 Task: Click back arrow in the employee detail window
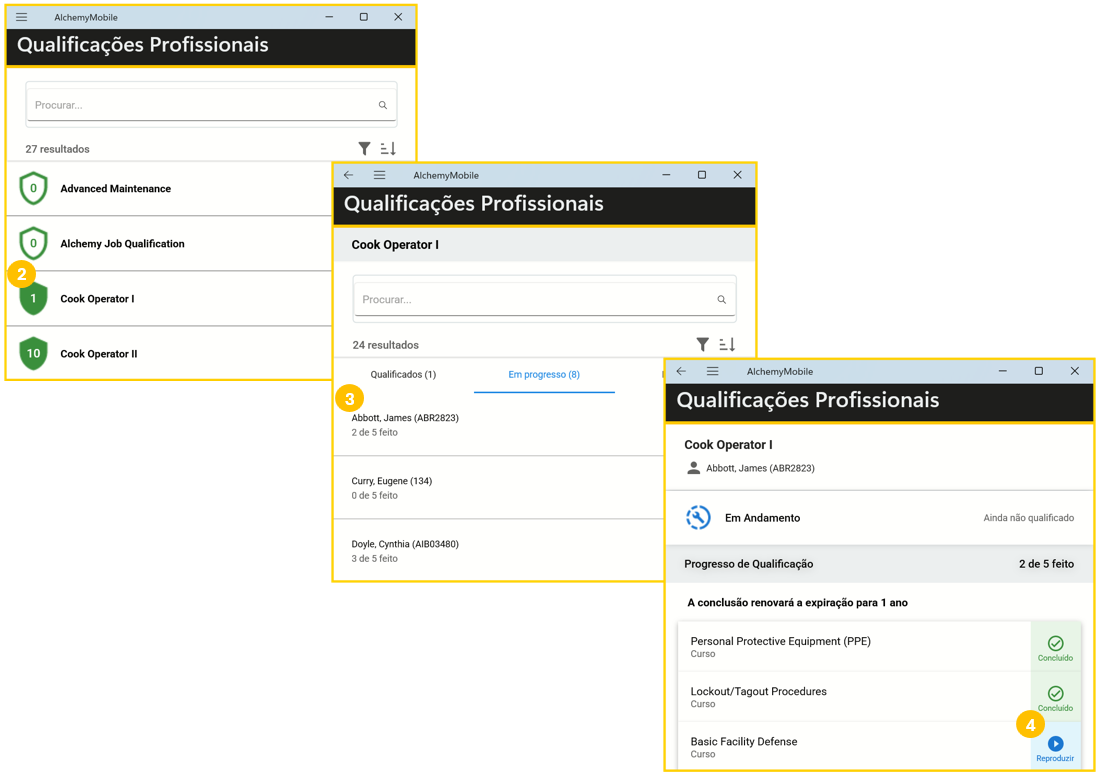[x=681, y=371]
